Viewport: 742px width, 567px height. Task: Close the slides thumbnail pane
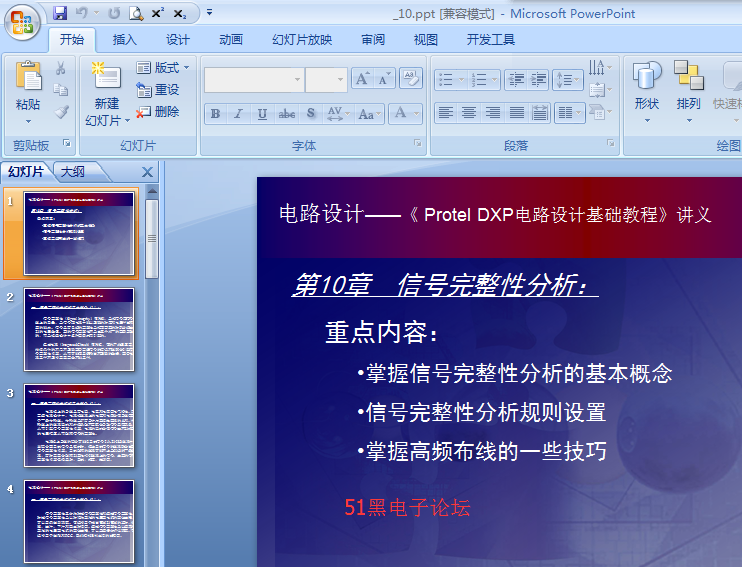tap(147, 172)
